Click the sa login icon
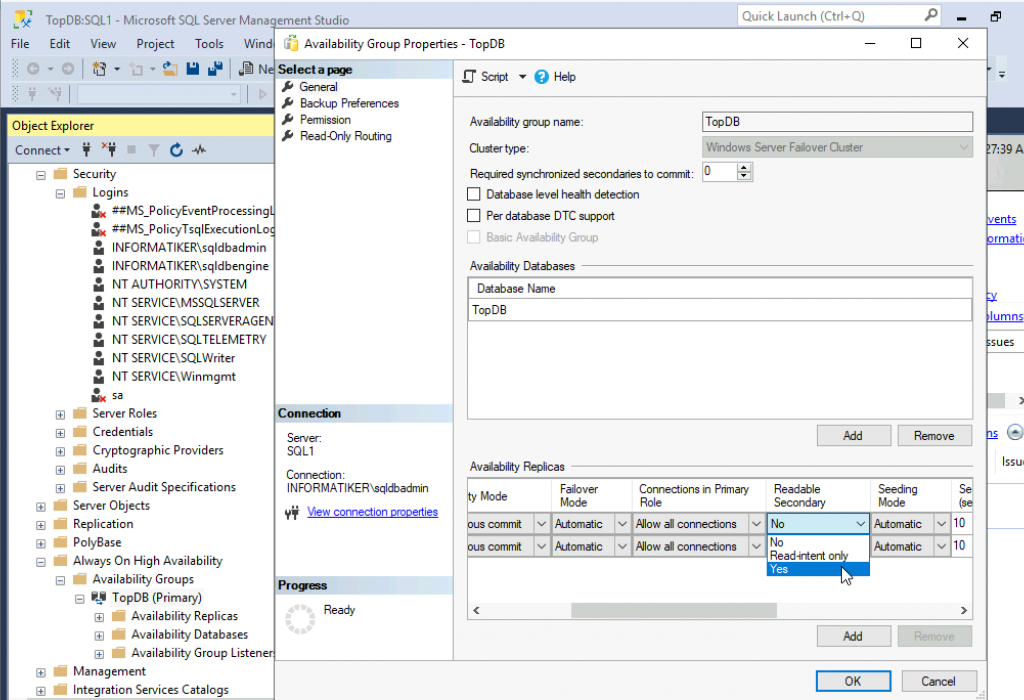Image resolution: width=1024 pixels, height=700 pixels. pos(98,395)
